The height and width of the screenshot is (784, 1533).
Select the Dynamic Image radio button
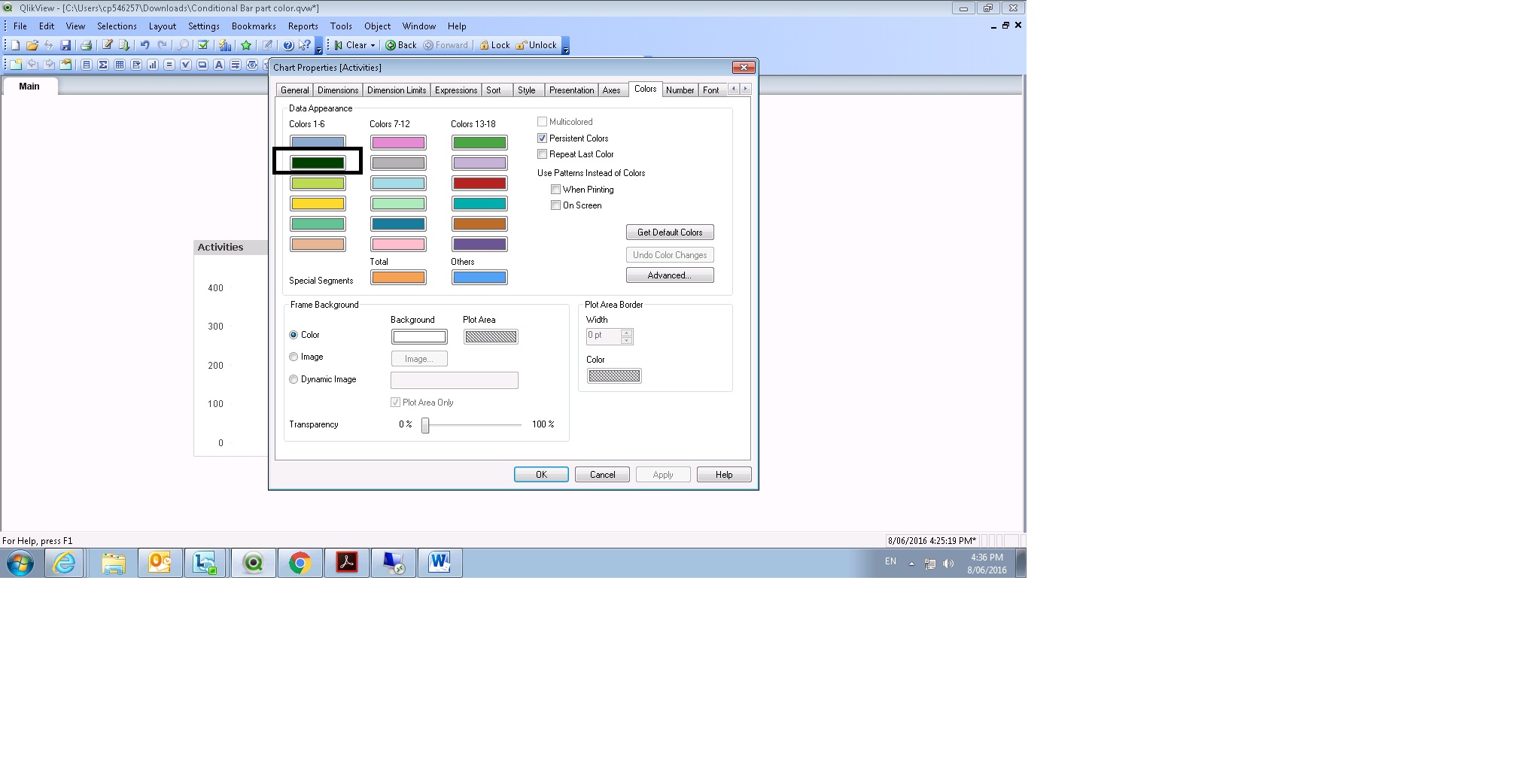[x=294, y=379]
